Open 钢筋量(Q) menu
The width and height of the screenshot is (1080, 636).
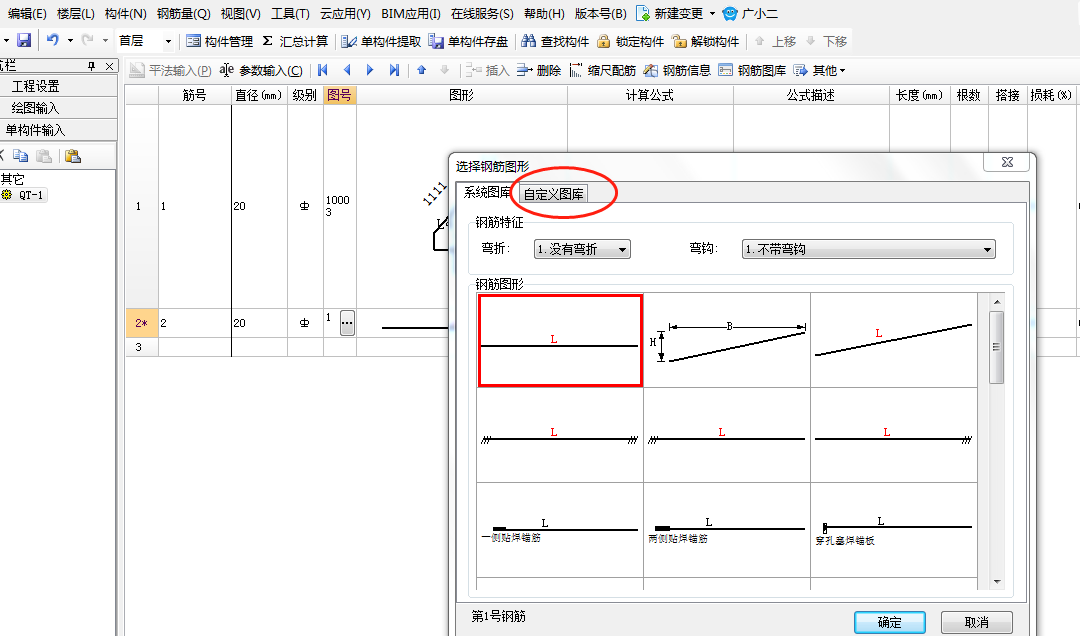click(x=183, y=14)
